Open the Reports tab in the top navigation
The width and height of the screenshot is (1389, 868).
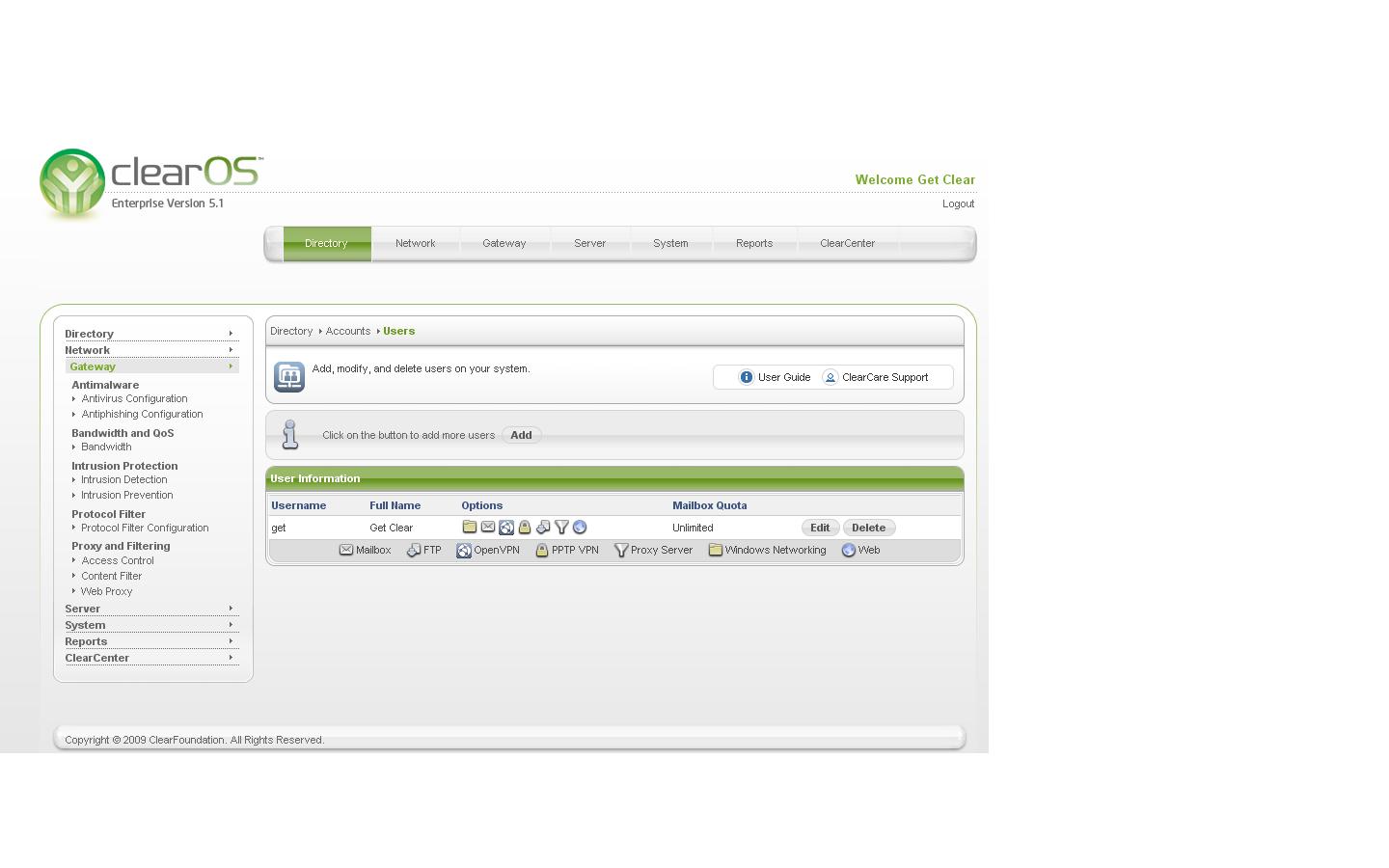pyautogui.click(x=754, y=243)
